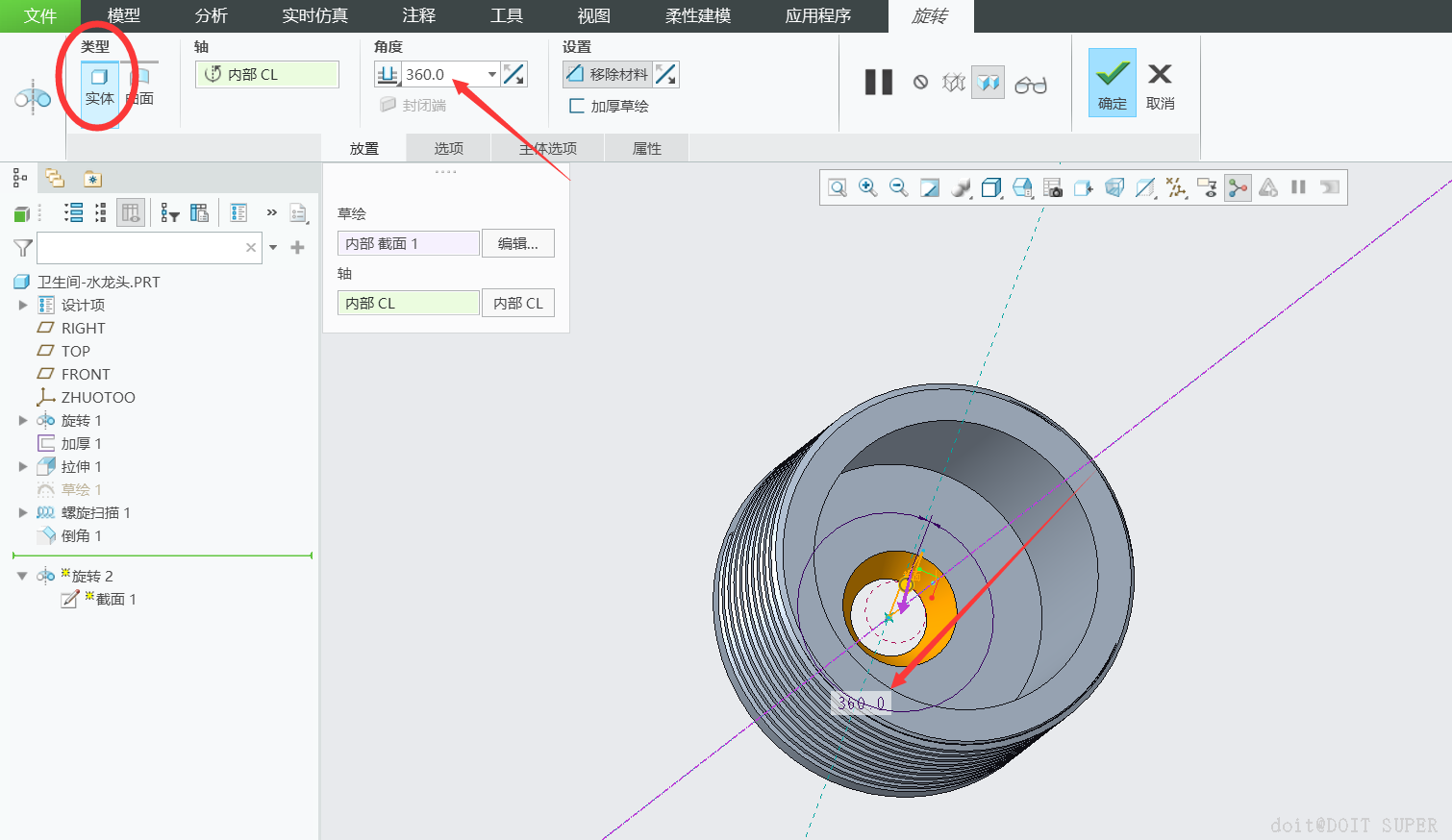Expand the 螺旋扫描 1 tree node
This screenshot has width=1452, height=840.
pyautogui.click(x=23, y=512)
